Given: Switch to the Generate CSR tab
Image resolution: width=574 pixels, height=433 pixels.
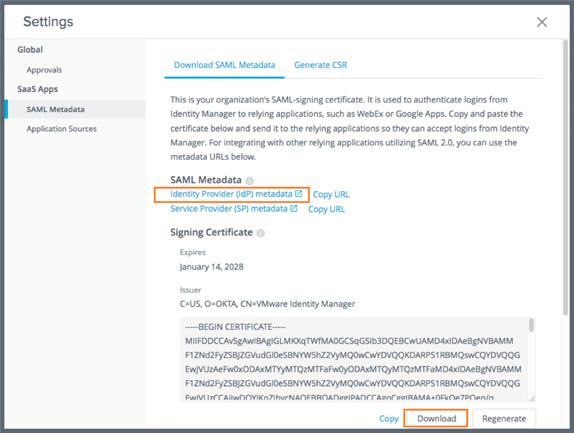Looking at the screenshot, I should click(320, 65).
